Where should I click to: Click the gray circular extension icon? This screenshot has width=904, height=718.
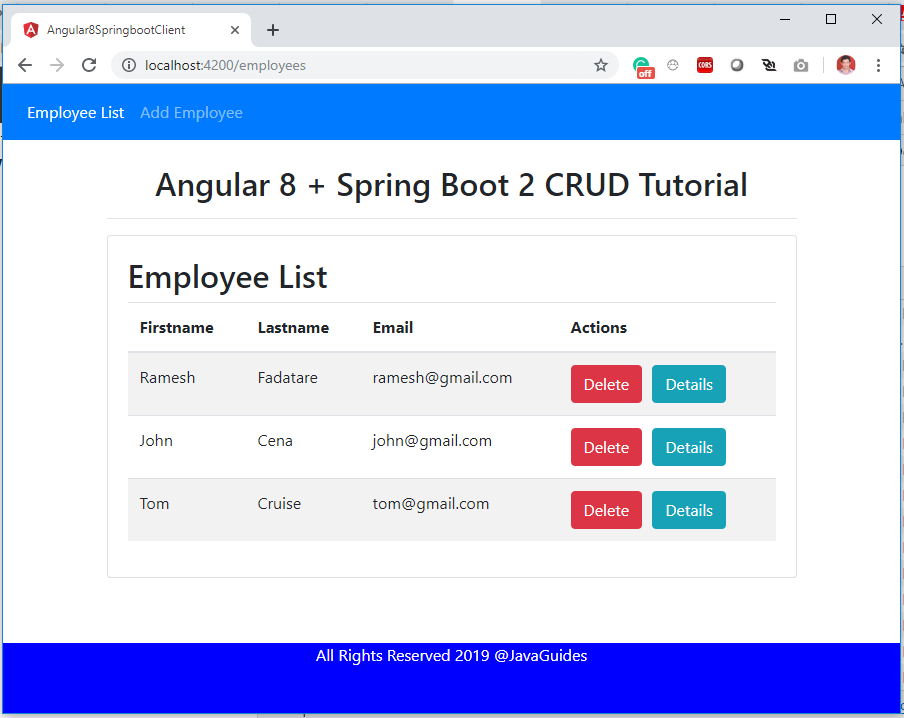[x=737, y=65]
